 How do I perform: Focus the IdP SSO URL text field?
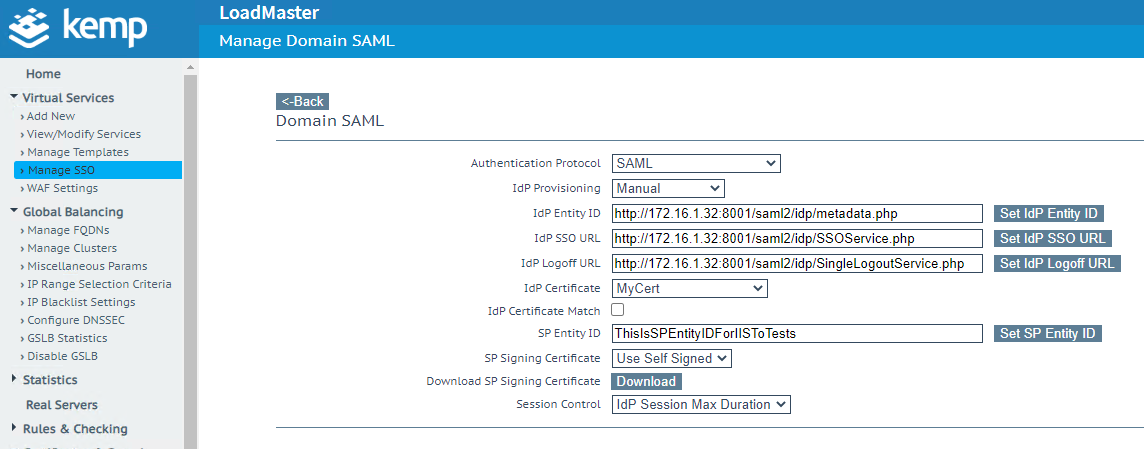point(796,238)
